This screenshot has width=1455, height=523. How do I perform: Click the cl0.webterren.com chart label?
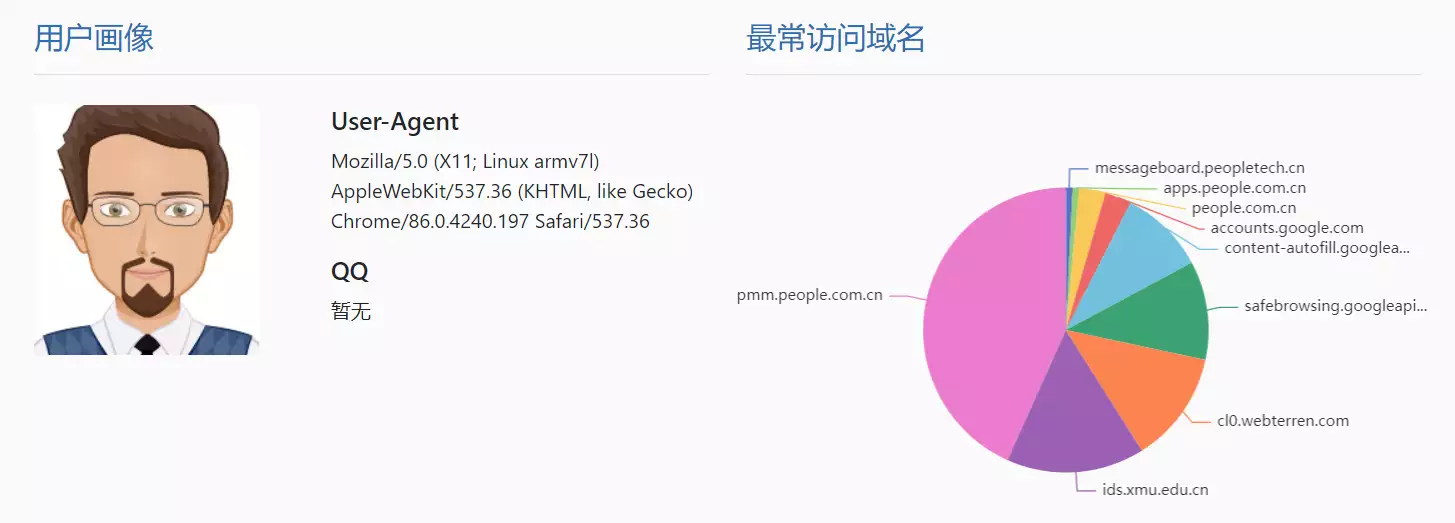tap(1283, 421)
